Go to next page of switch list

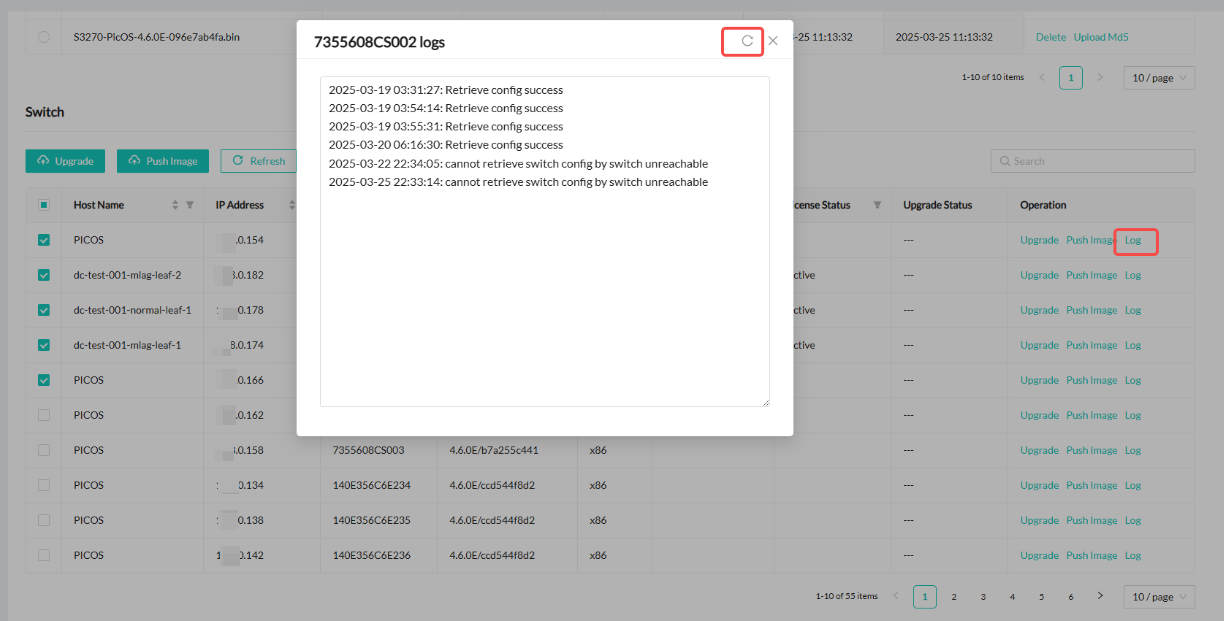pyautogui.click(x=1100, y=596)
